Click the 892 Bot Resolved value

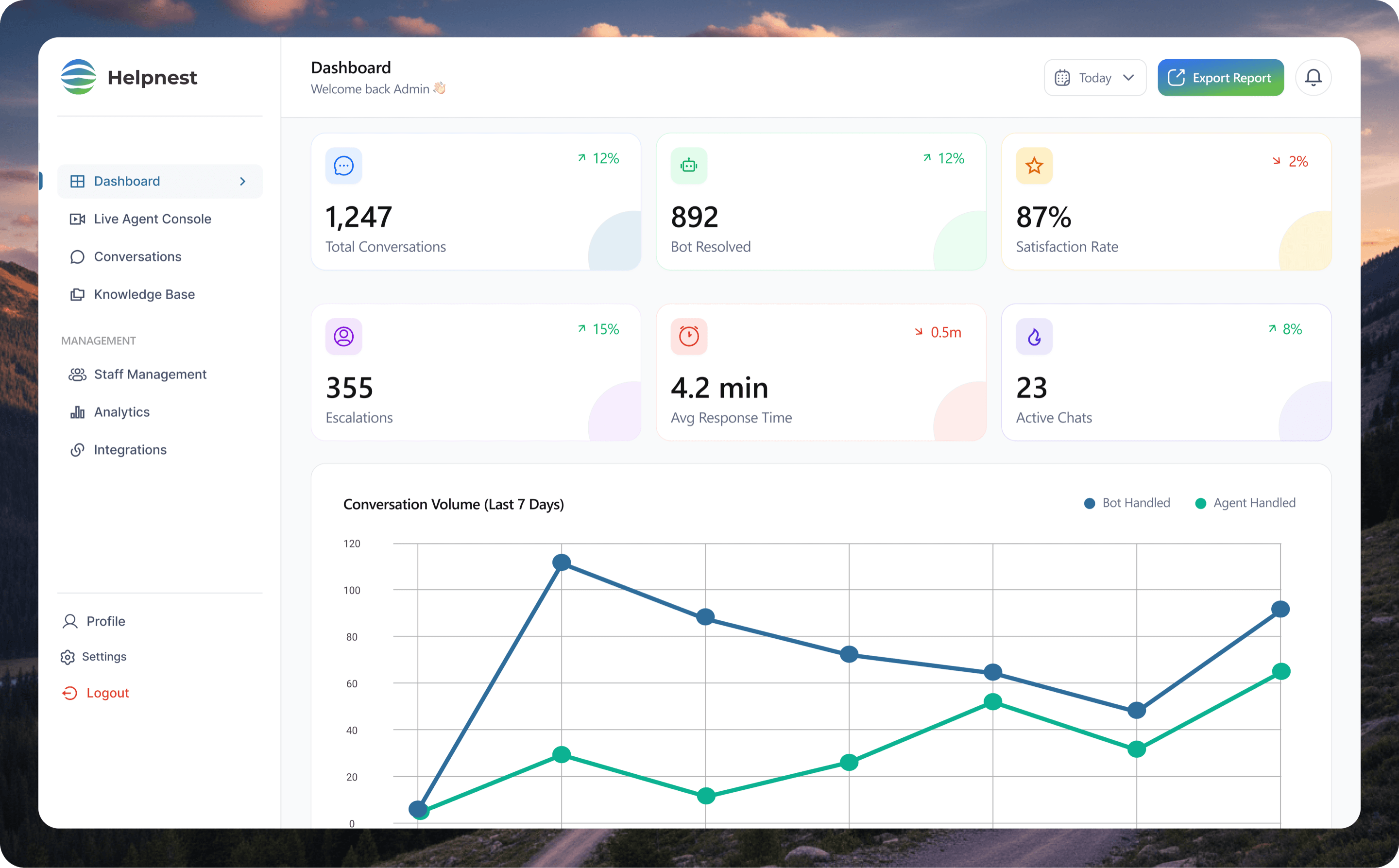695,218
